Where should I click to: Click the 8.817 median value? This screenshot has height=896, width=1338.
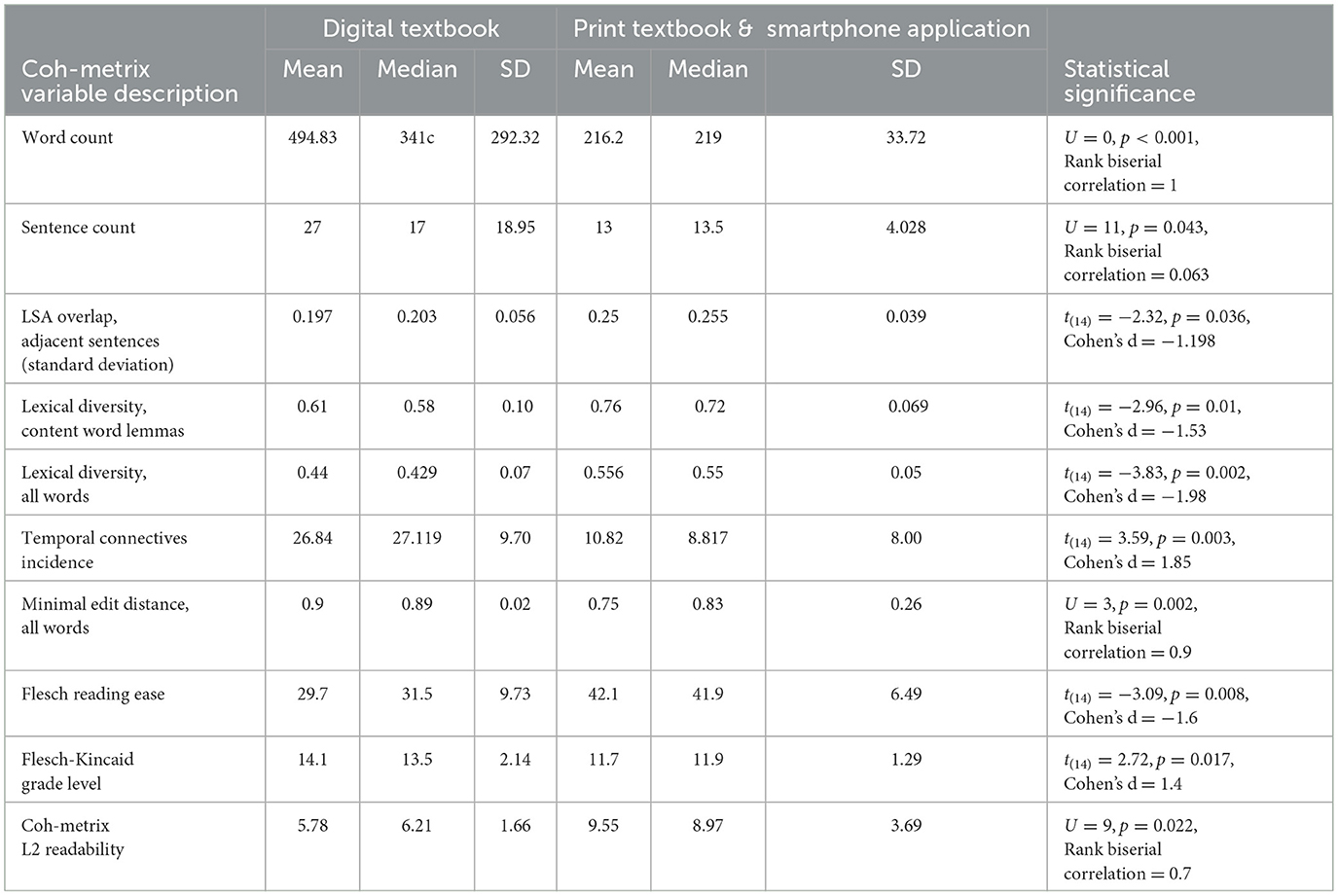coord(707,538)
